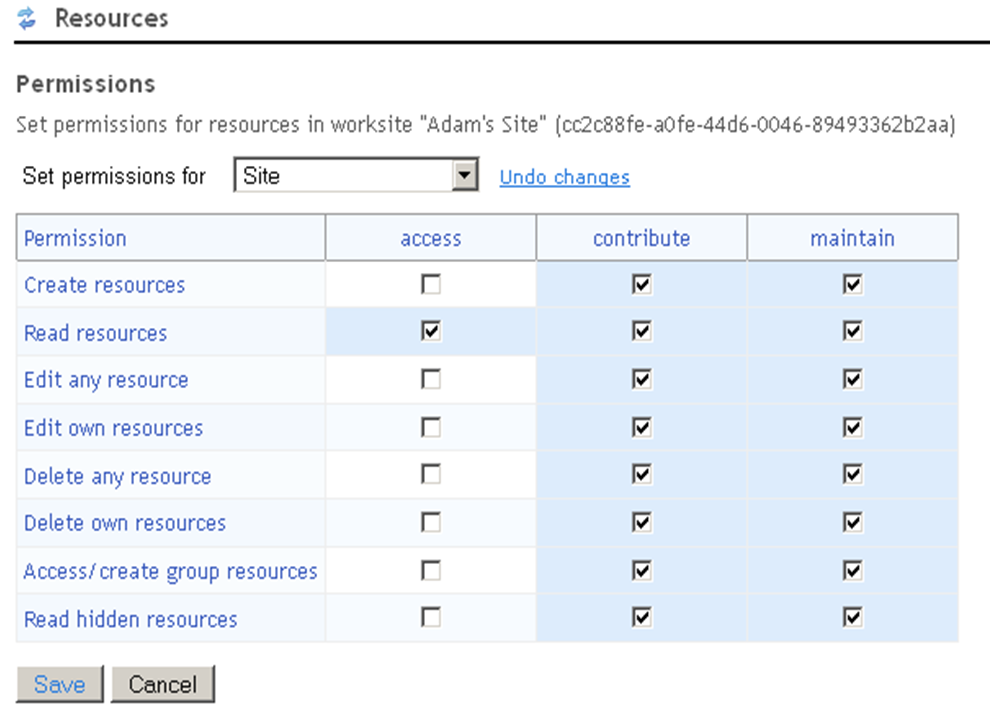The image size is (991, 723).
Task: Click the Undo changes link
Action: click(564, 177)
